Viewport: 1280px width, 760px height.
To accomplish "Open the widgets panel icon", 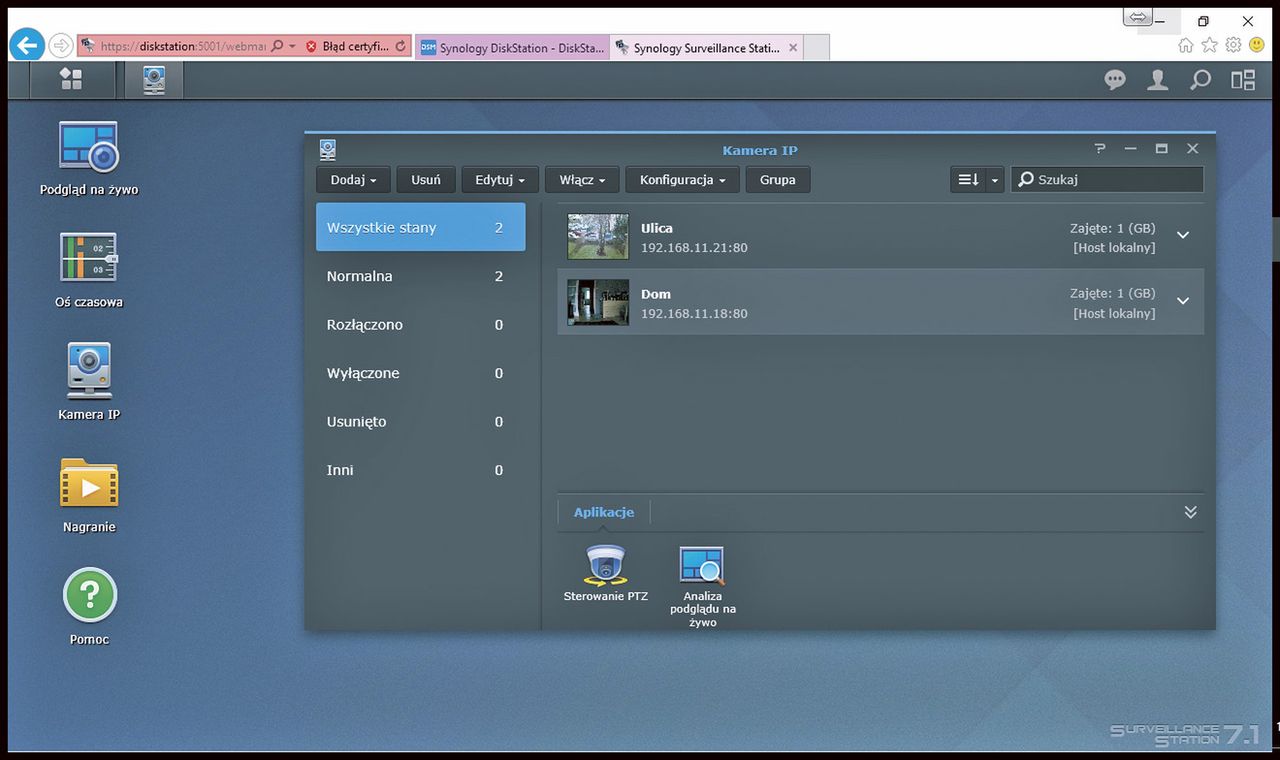I will [x=1243, y=81].
